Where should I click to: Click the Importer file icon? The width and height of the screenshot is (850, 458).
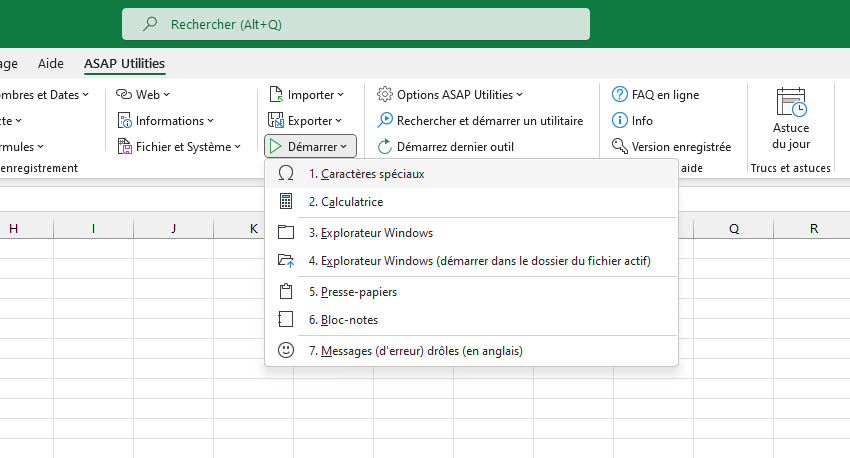pyautogui.click(x=276, y=94)
